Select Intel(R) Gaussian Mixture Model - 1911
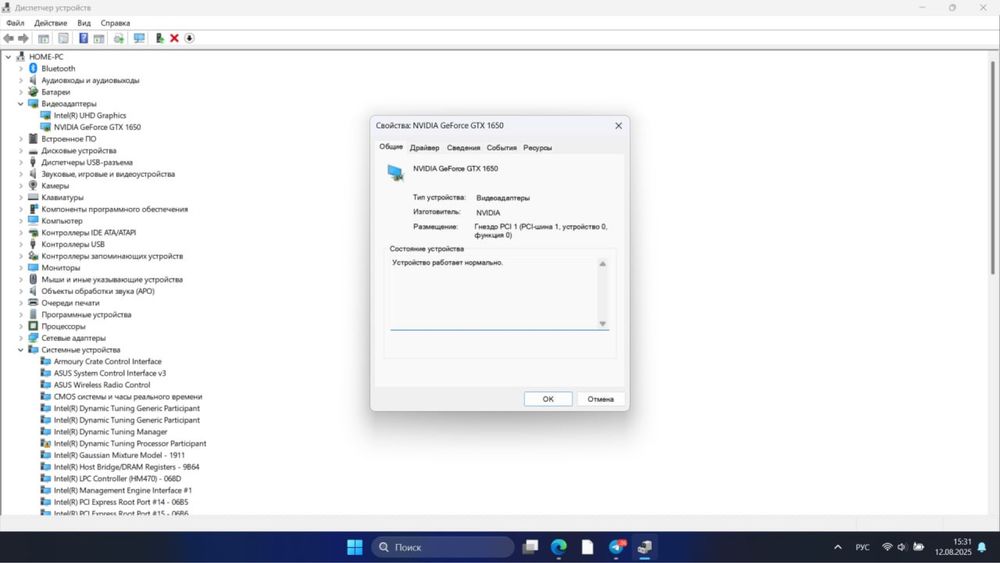 click(x=119, y=455)
